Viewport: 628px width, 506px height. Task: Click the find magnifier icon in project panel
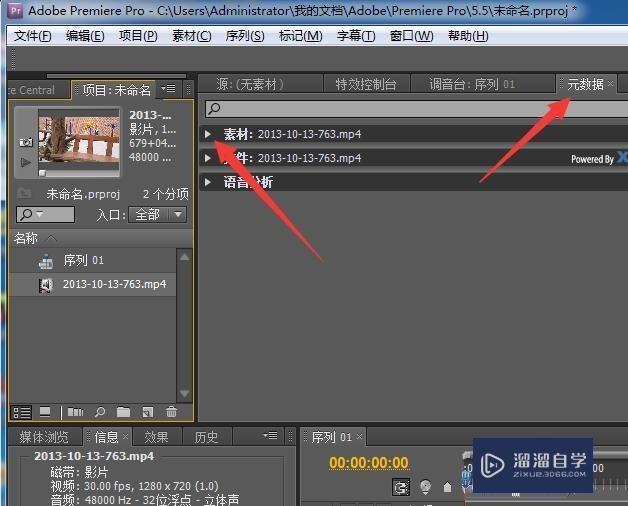(100, 412)
